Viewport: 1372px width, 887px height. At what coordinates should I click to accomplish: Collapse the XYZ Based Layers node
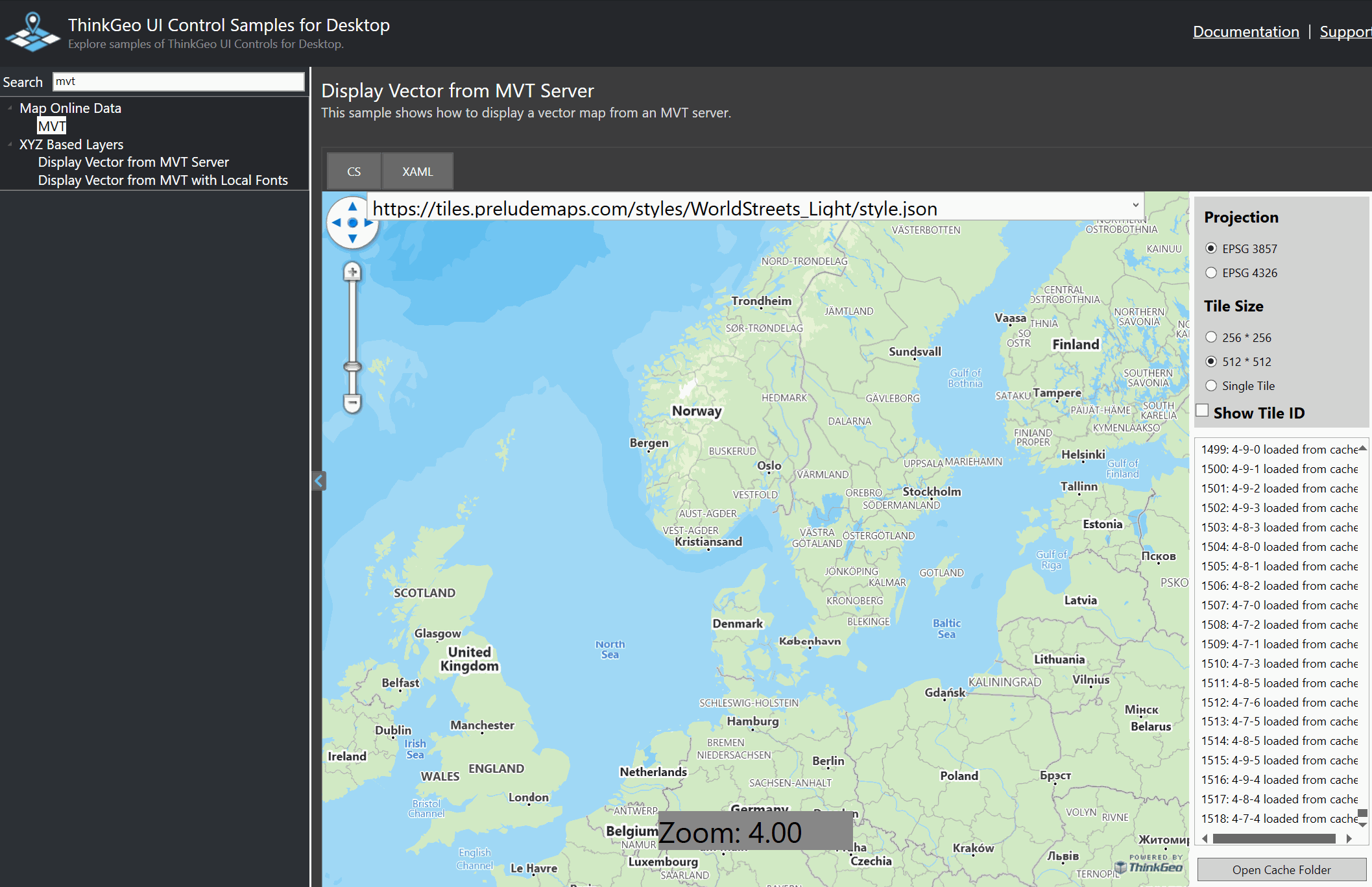pos(10,145)
